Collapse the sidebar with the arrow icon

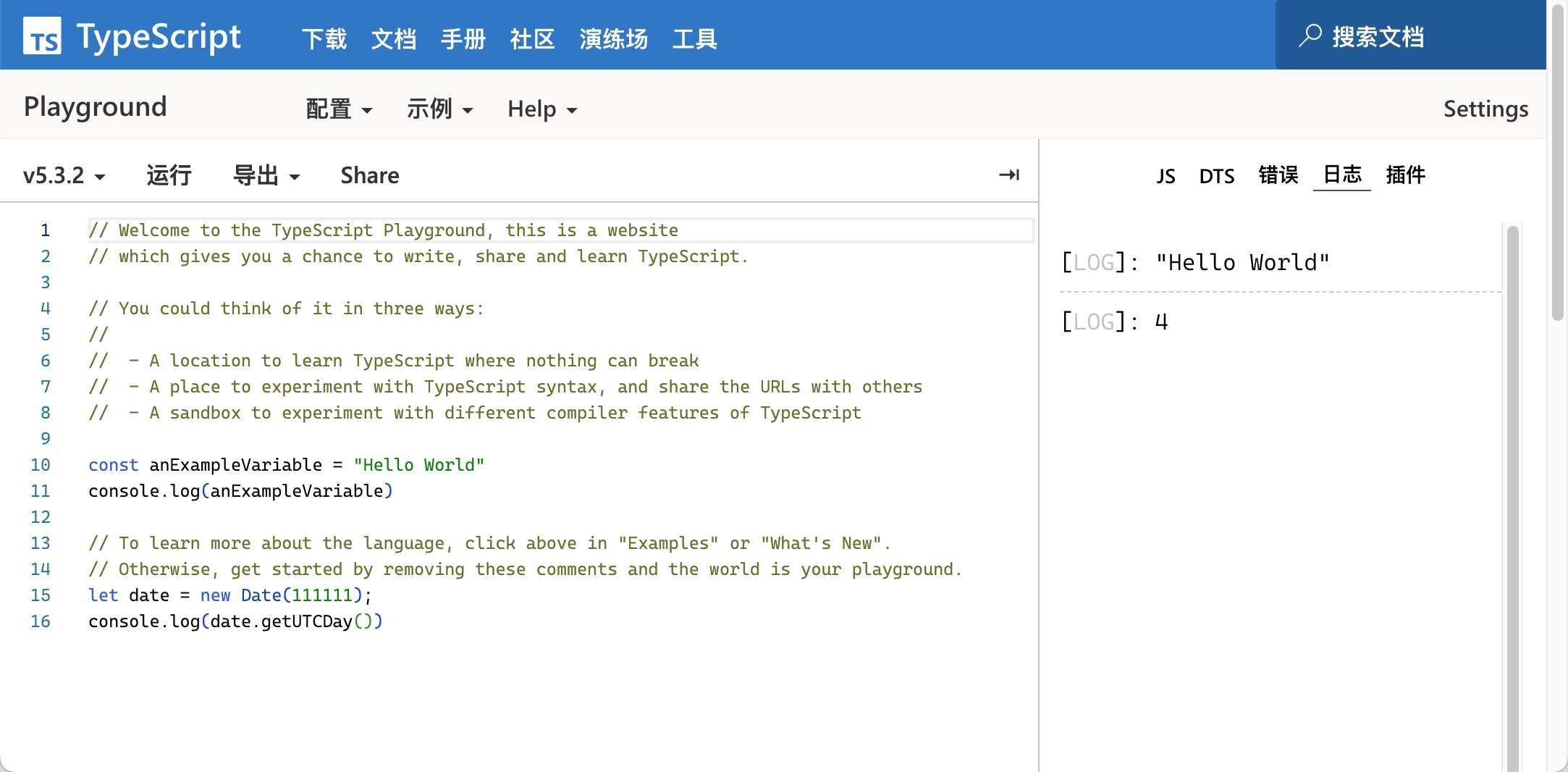click(x=1009, y=175)
